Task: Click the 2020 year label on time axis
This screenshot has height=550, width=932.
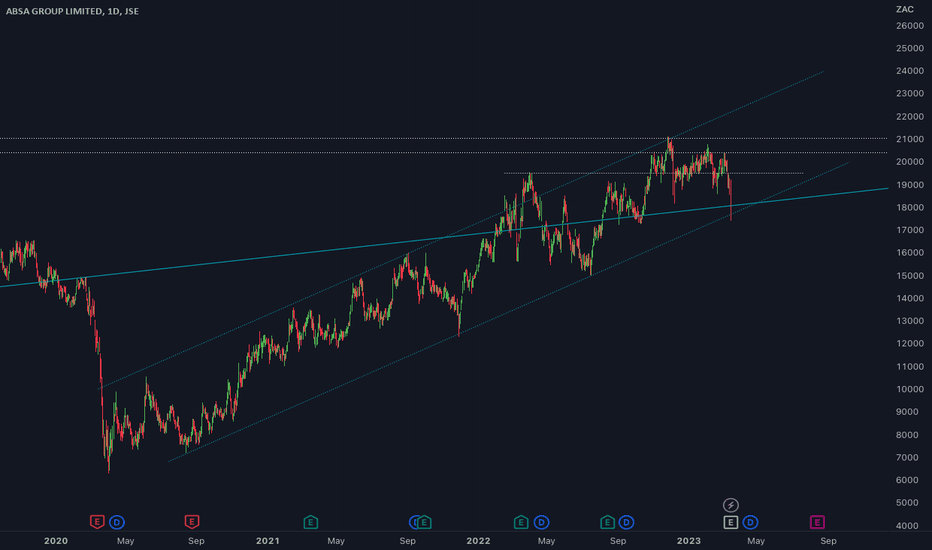Action: [56, 541]
